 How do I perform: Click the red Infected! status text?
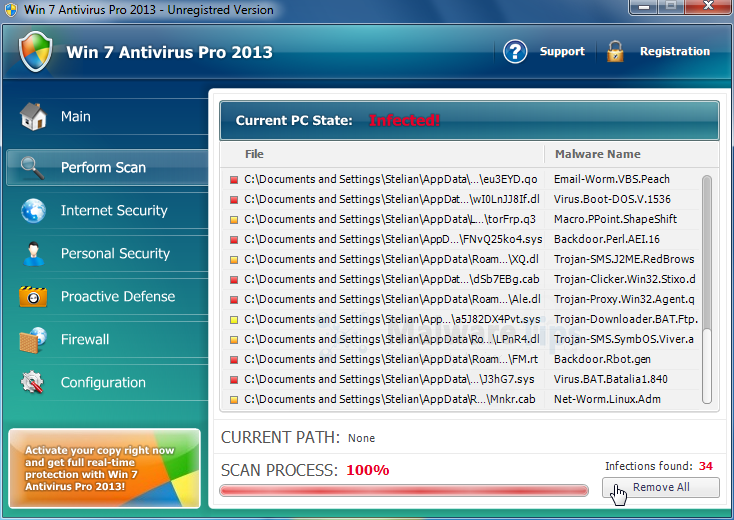click(404, 120)
